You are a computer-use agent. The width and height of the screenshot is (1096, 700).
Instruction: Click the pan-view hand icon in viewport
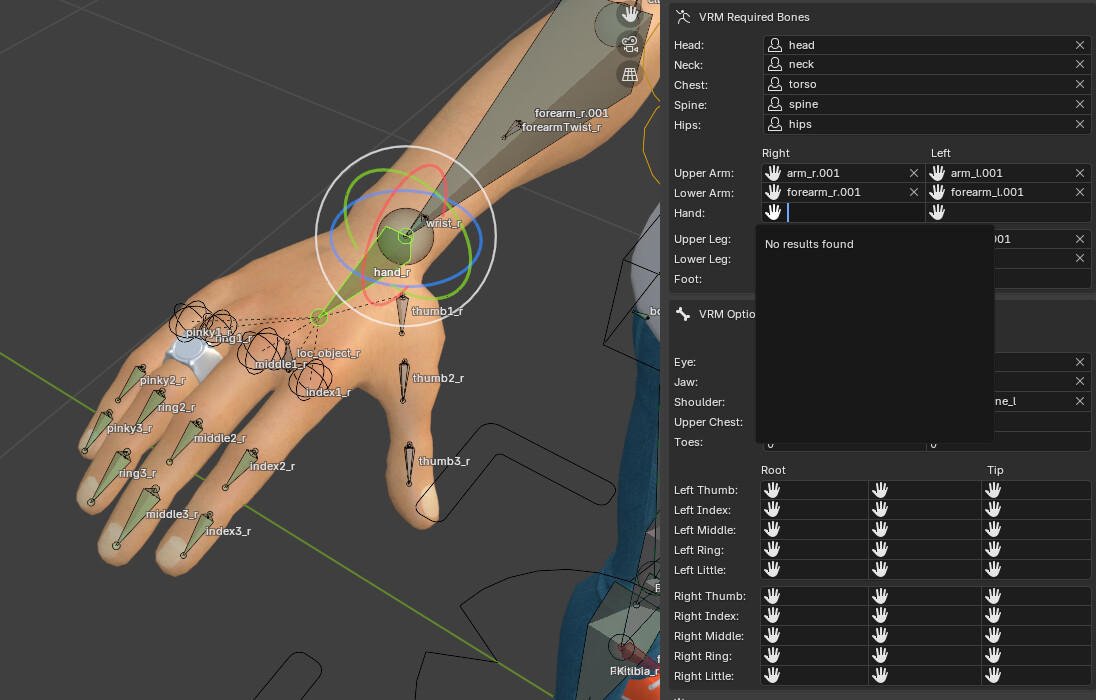[x=630, y=14]
